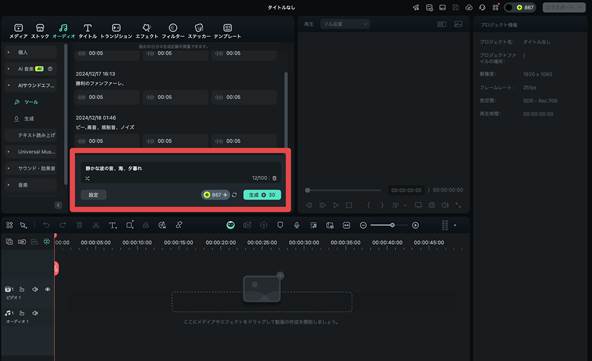Open the apps grid icon in title bar

coord(495,8)
